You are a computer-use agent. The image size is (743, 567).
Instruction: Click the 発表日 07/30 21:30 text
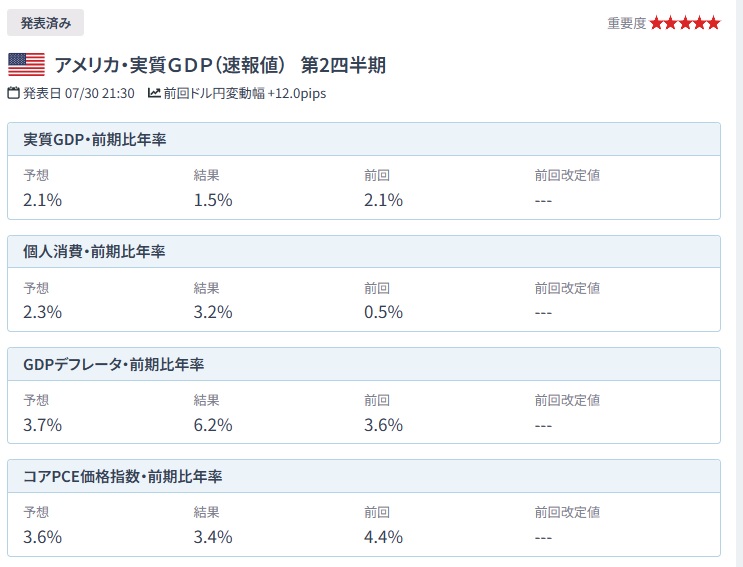(79, 93)
